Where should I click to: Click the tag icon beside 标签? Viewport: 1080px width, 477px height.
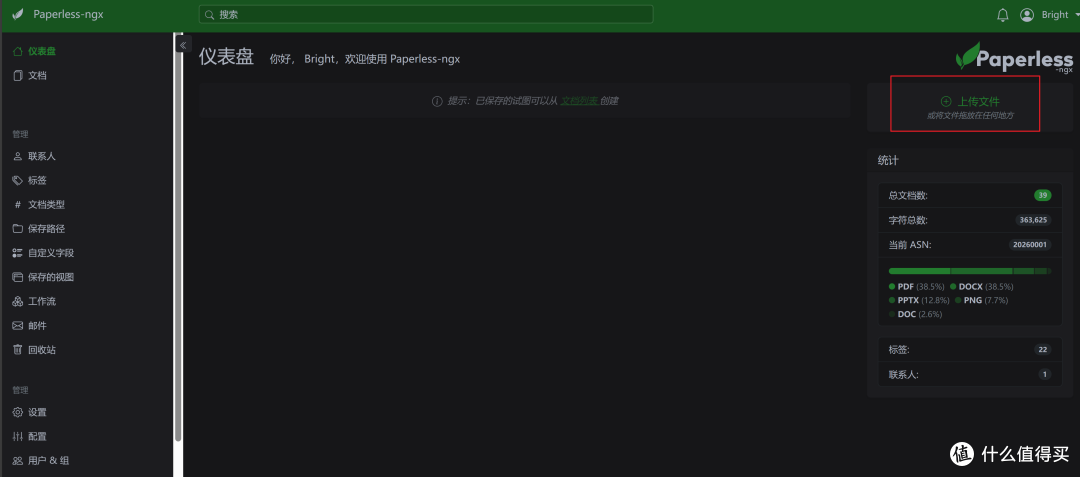coord(18,180)
